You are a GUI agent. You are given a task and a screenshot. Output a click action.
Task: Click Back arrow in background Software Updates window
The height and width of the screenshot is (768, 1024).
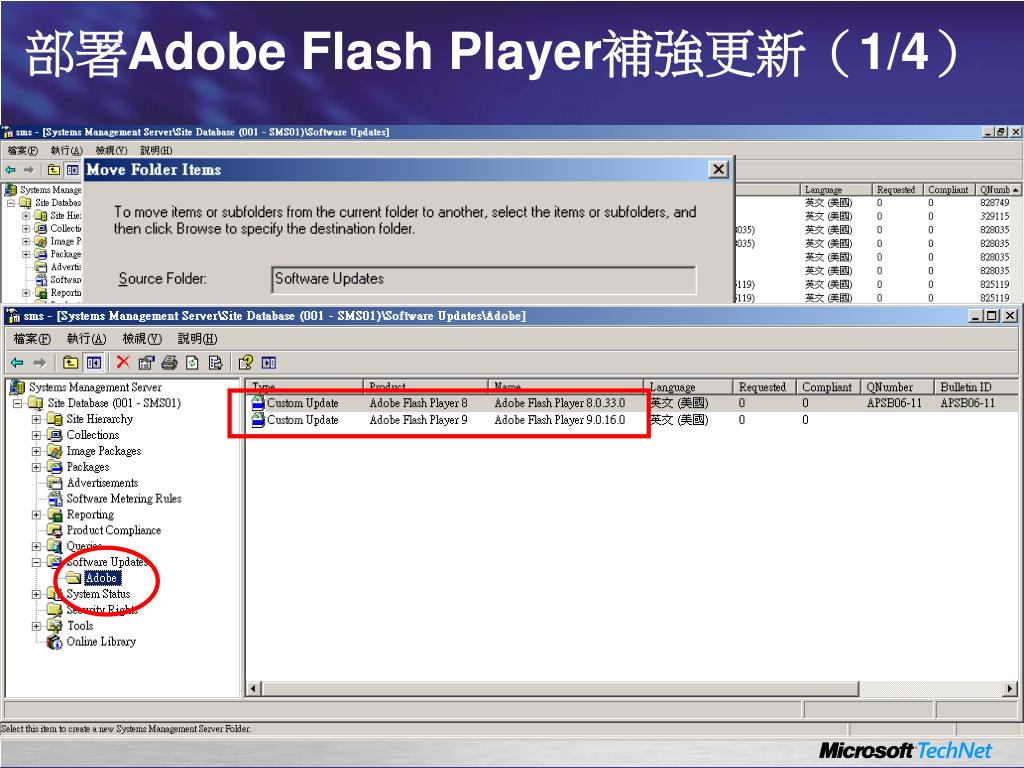pyautogui.click(x=10, y=170)
